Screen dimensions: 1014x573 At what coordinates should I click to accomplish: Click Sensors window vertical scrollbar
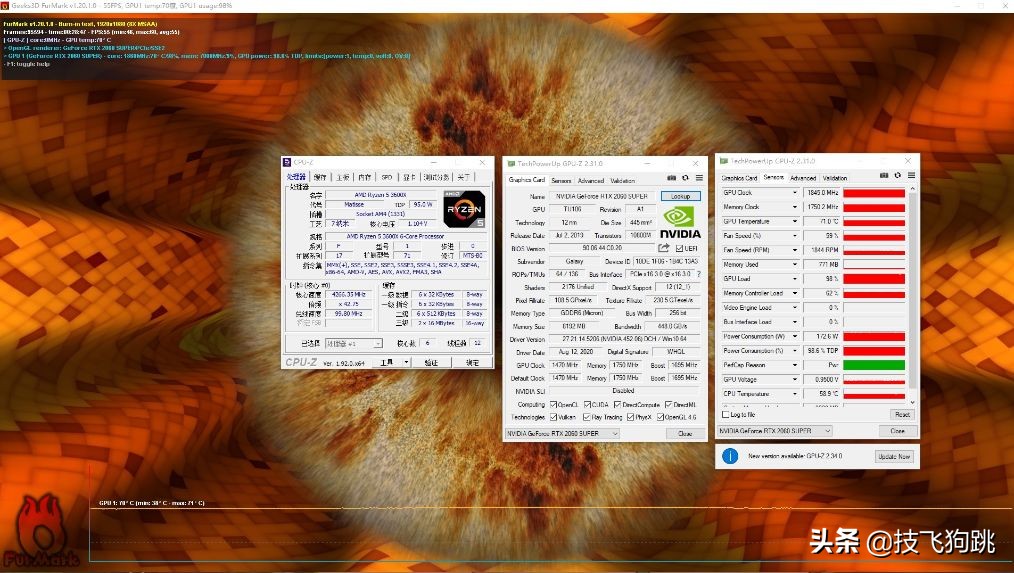click(912, 294)
